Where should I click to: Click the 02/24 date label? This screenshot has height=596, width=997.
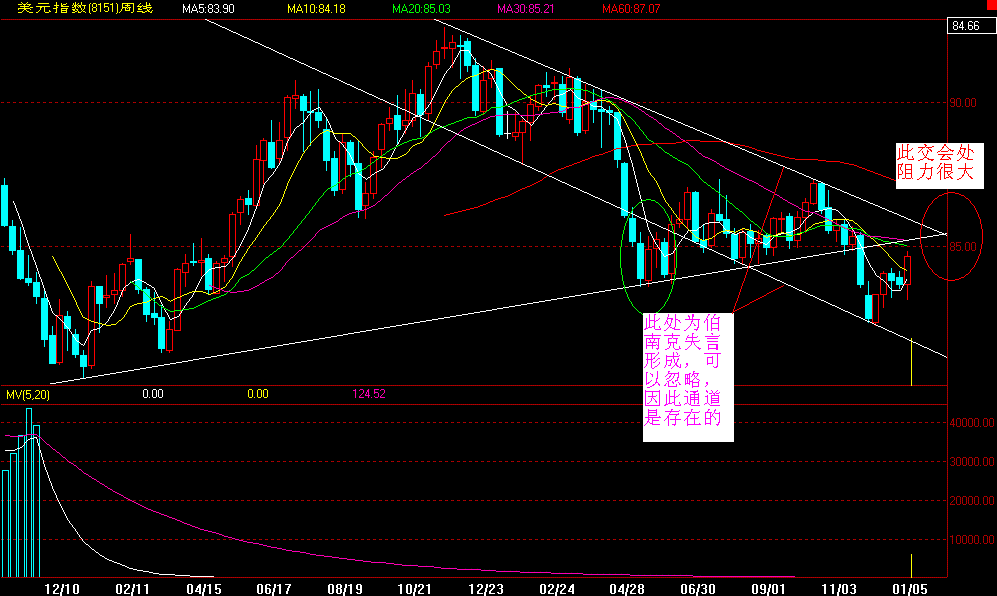pyautogui.click(x=557, y=589)
